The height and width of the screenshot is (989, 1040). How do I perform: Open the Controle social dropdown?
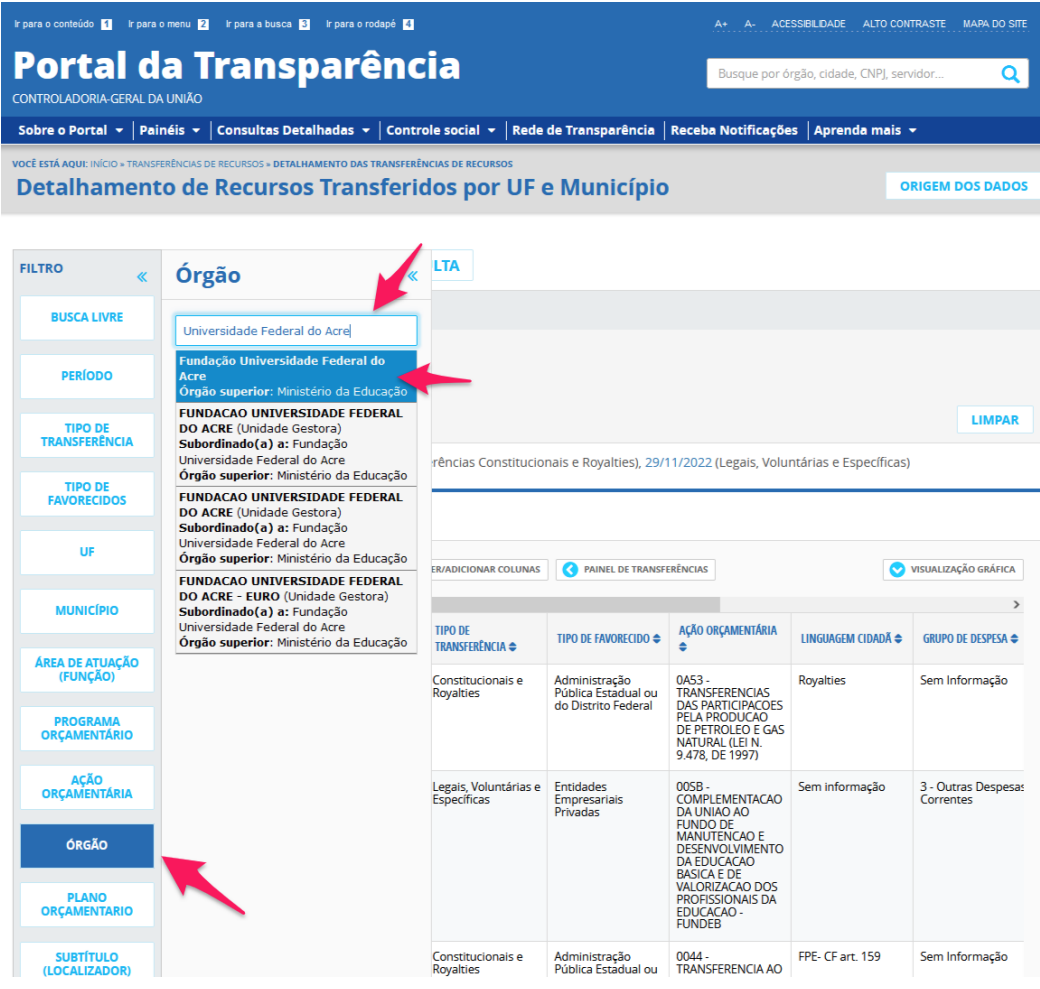click(x=440, y=130)
